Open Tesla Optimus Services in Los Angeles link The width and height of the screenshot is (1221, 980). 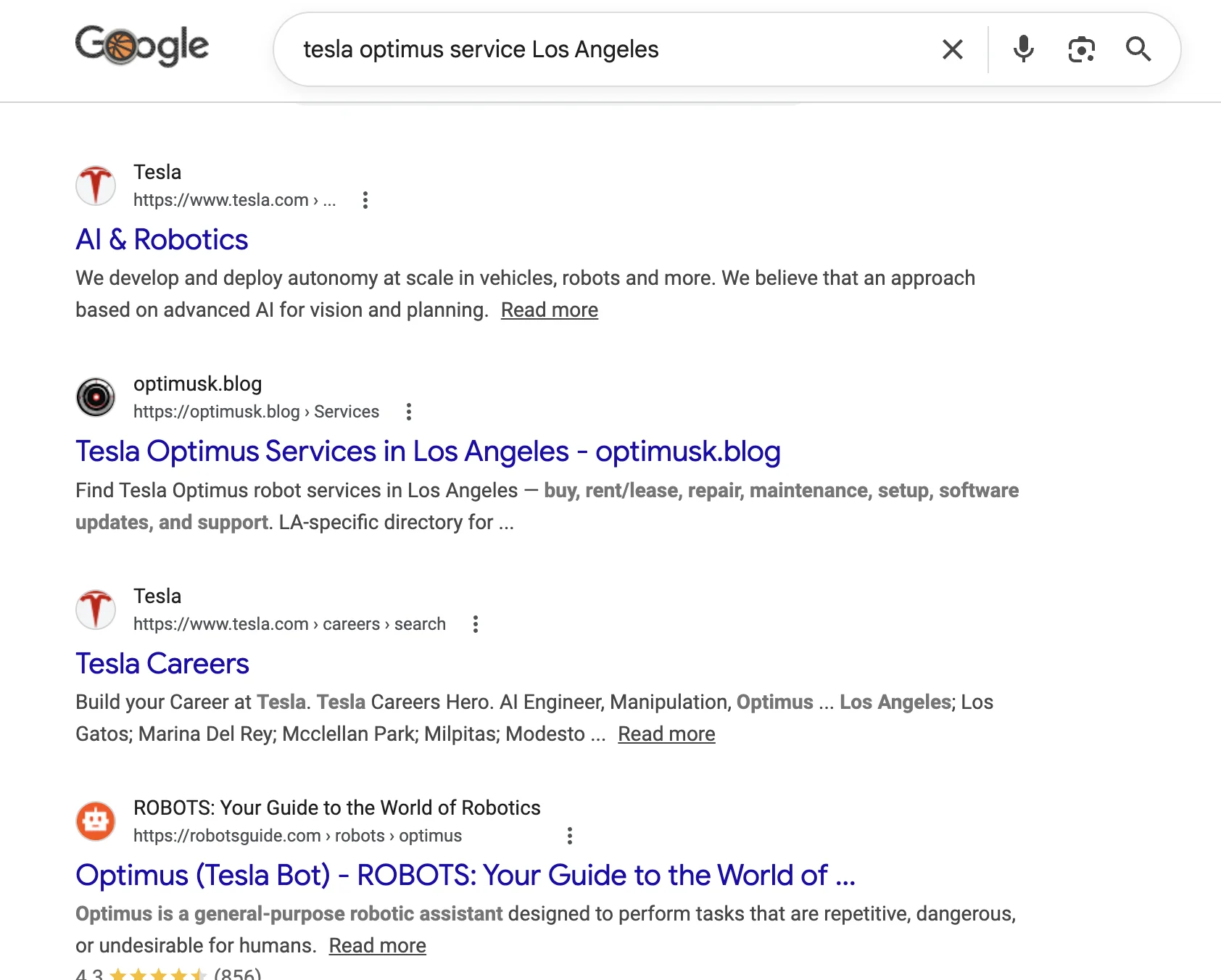pyautogui.click(x=428, y=451)
